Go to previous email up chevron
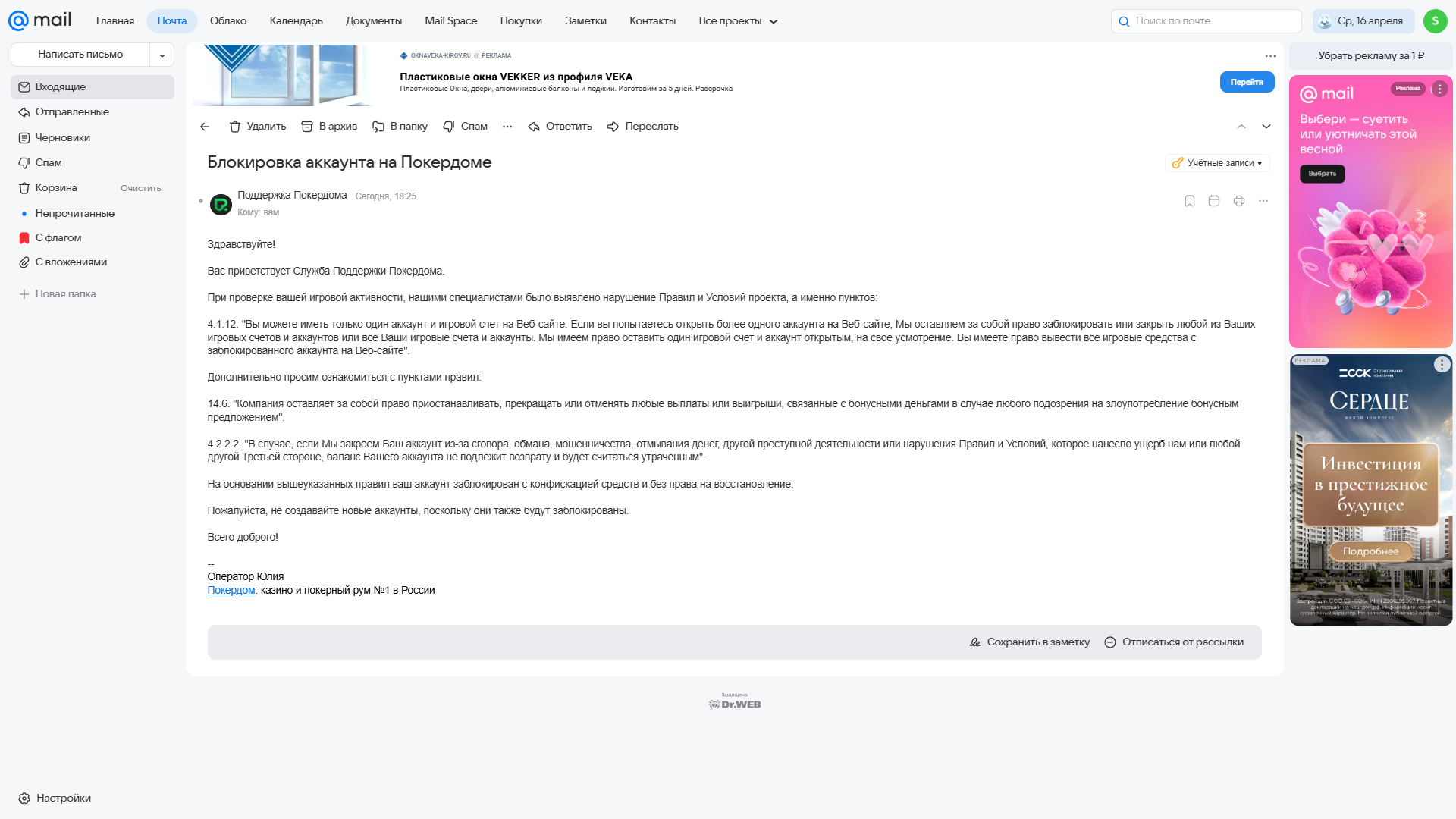This screenshot has height=819, width=1456. pos(1241,127)
